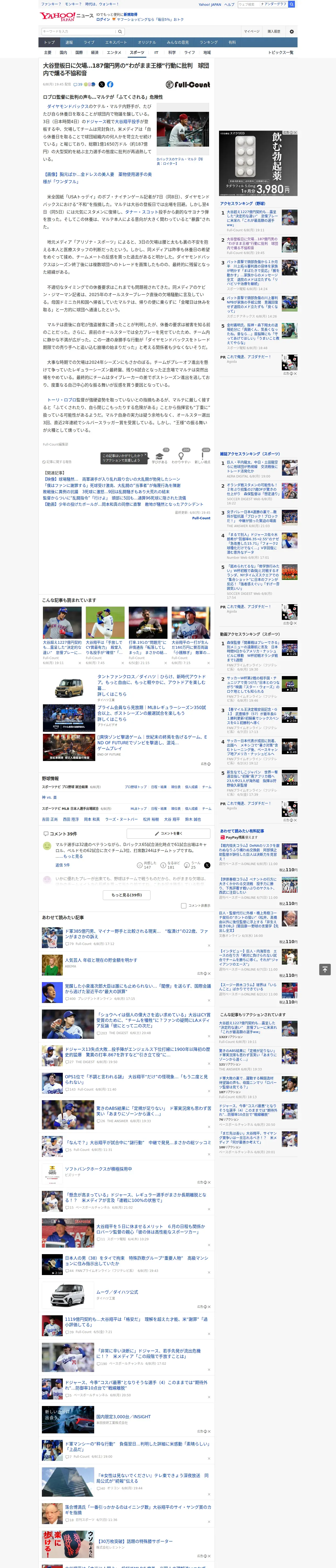
Task: Click the blue web search button at top
Action: coord(292,4)
